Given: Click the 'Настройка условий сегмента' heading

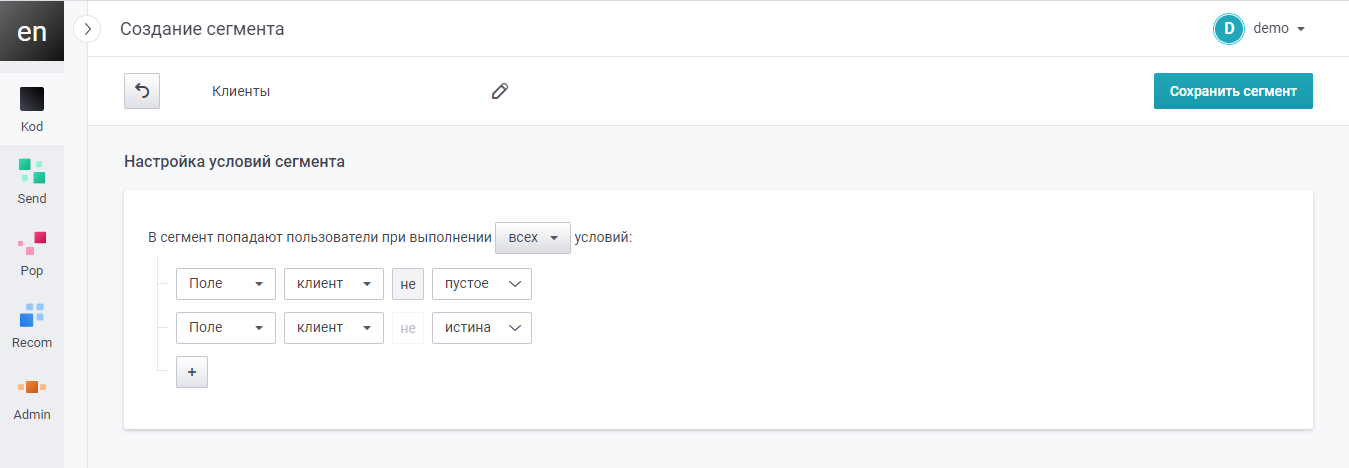Looking at the screenshot, I should [234, 161].
